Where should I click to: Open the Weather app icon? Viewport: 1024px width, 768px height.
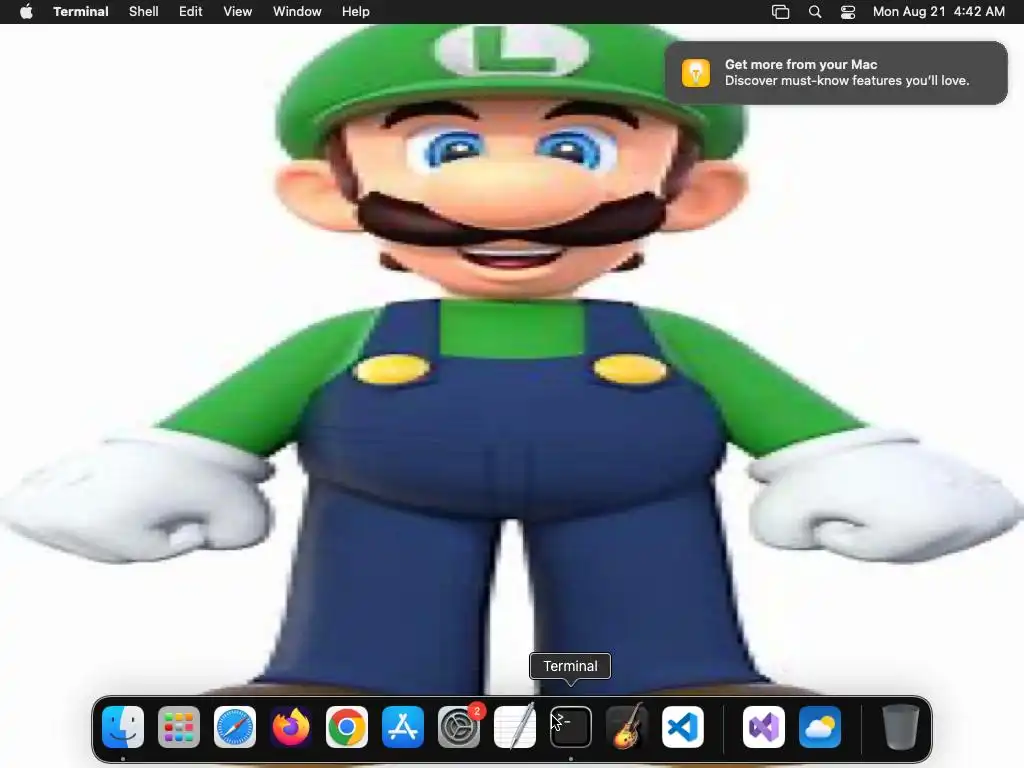pyautogui.click(x=820, y=727)
